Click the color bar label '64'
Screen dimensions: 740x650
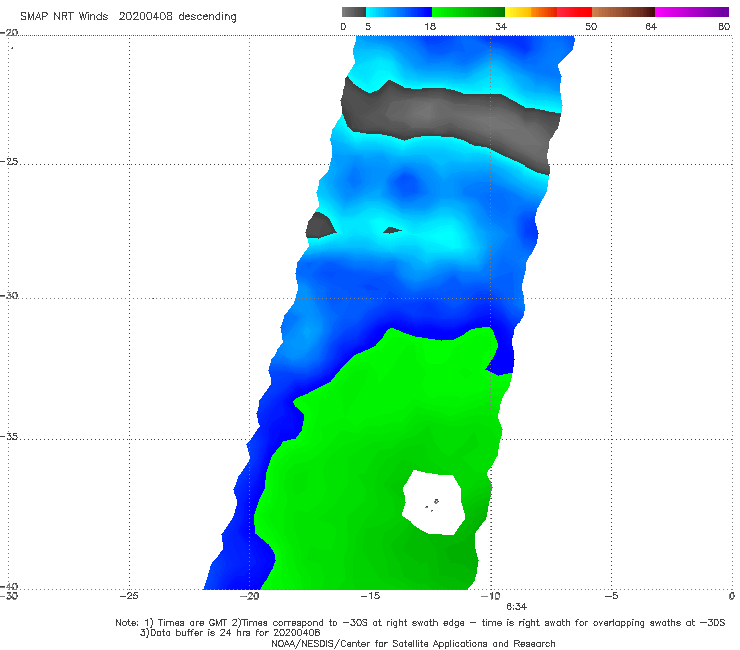click(651, 26)
